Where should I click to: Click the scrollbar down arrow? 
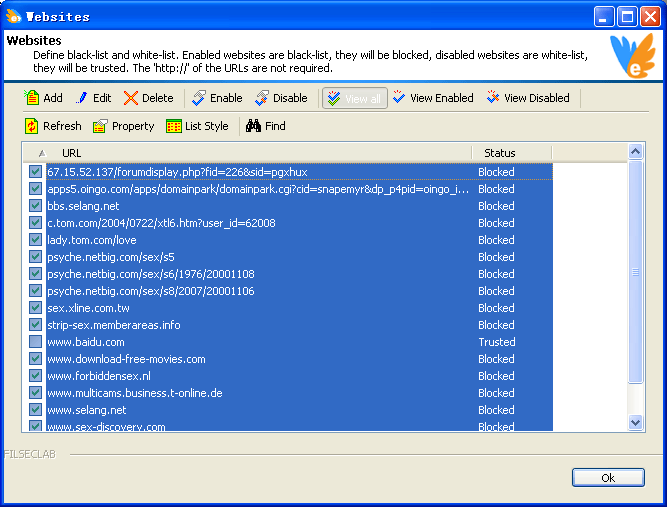click(635, 423)
